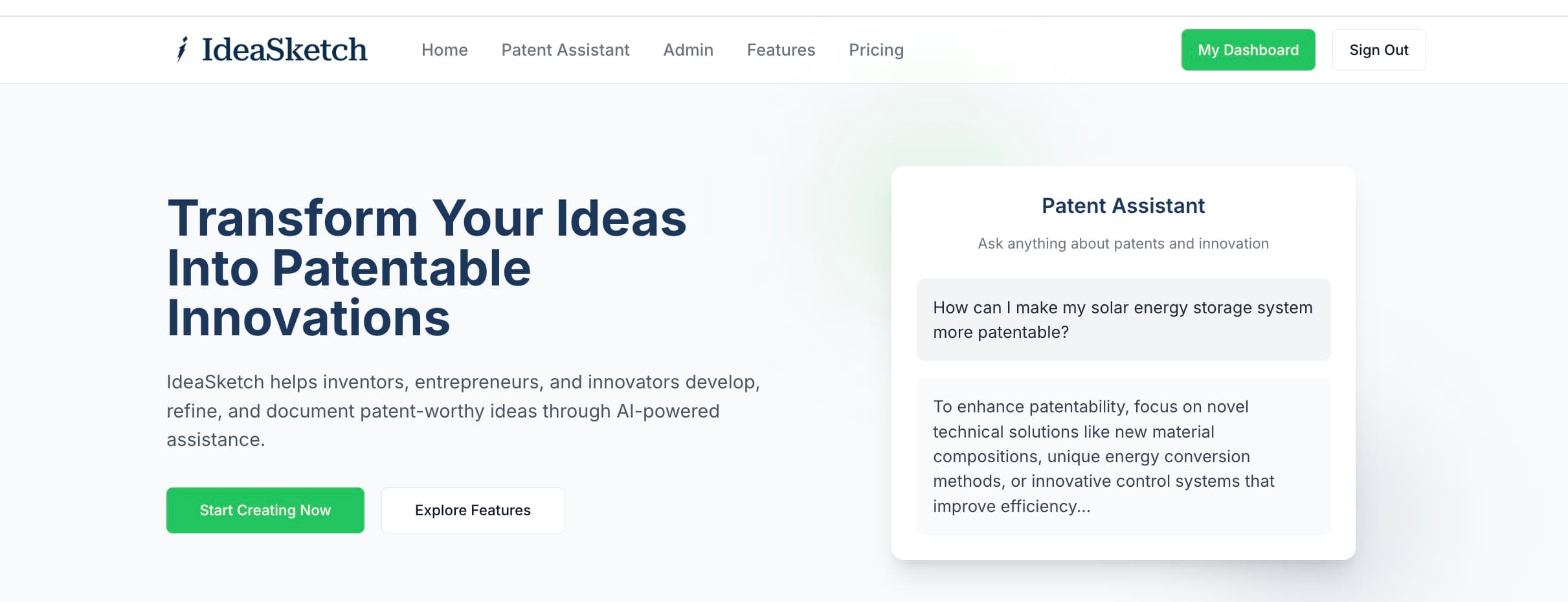Open the Admin navigation link
The height and width of the screenshot is (602, 1568).
[x=688, y=50]
